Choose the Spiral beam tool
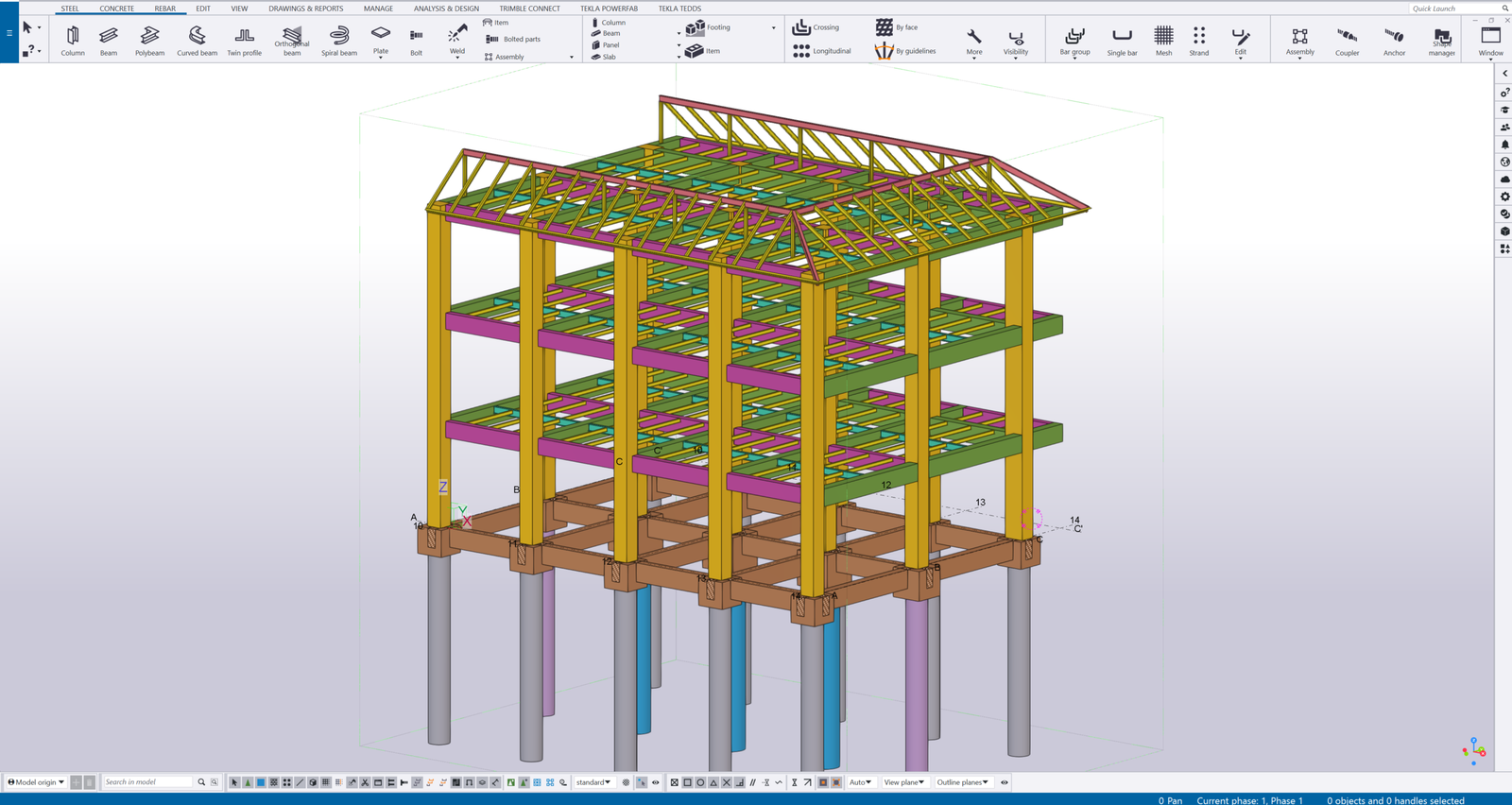This screenshot has height=805, width=1512. click(x=338, y=40)
